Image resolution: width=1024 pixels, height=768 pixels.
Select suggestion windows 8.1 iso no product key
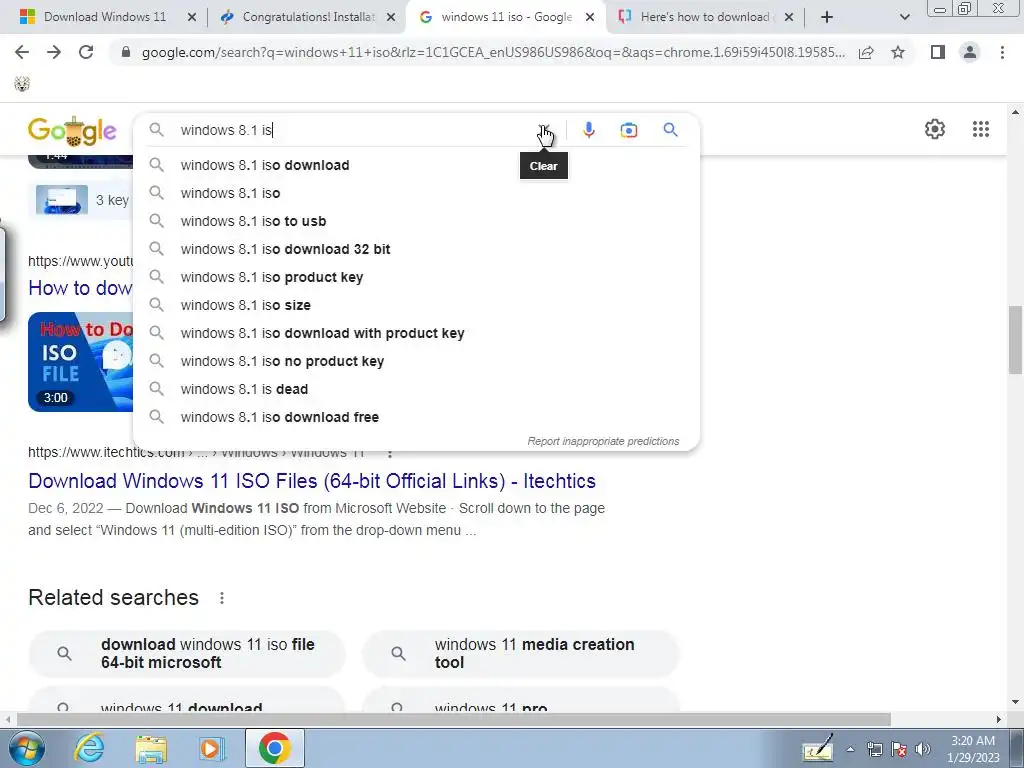[x=416, y=362]
